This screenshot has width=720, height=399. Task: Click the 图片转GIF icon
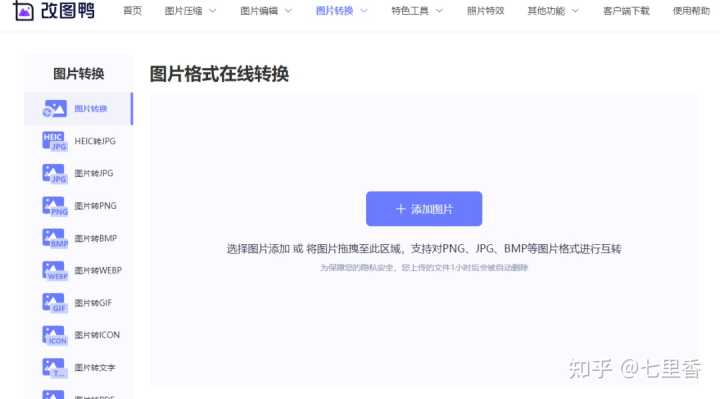tap(55, 303)
